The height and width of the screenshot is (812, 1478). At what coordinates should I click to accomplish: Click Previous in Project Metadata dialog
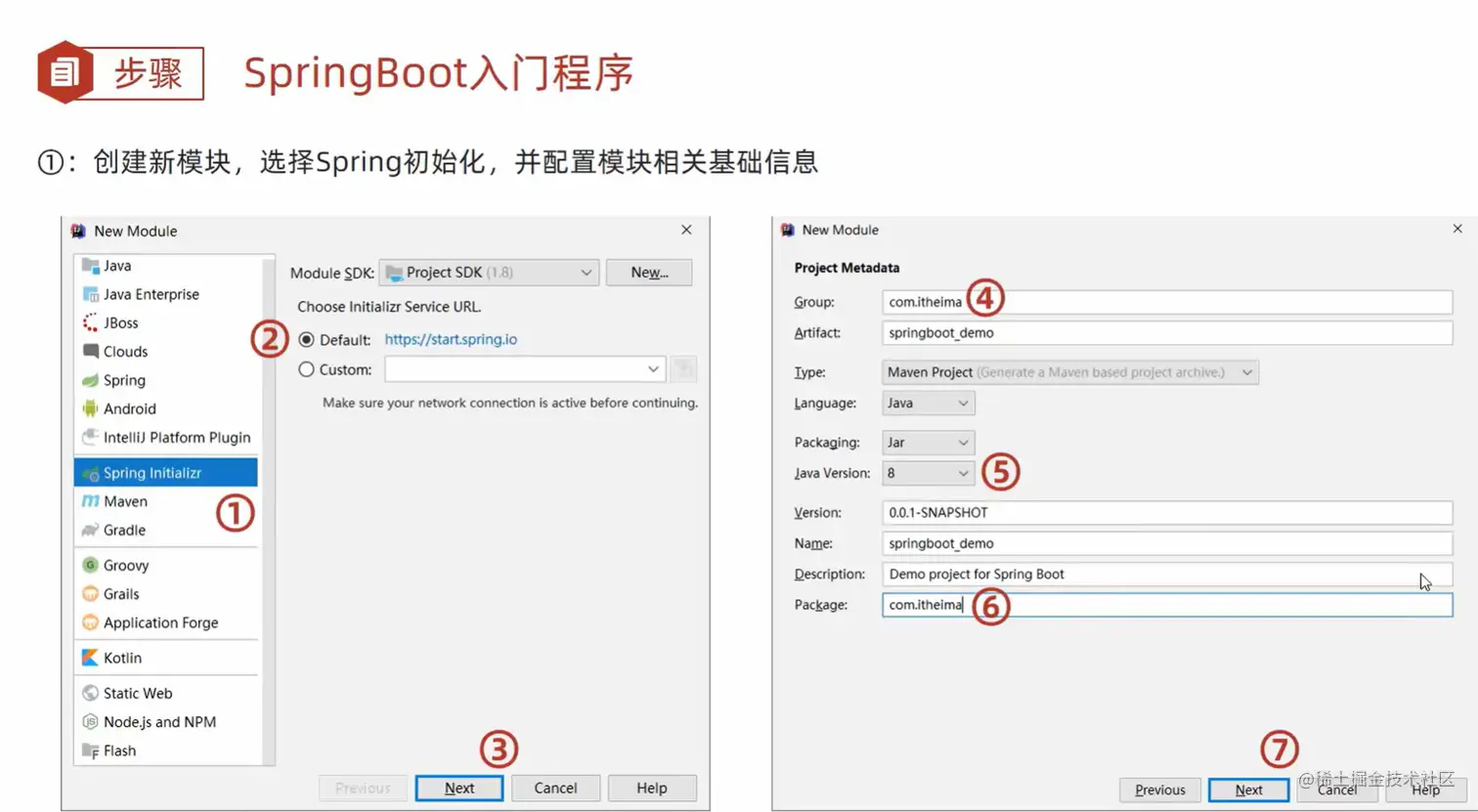(1160, 790)
